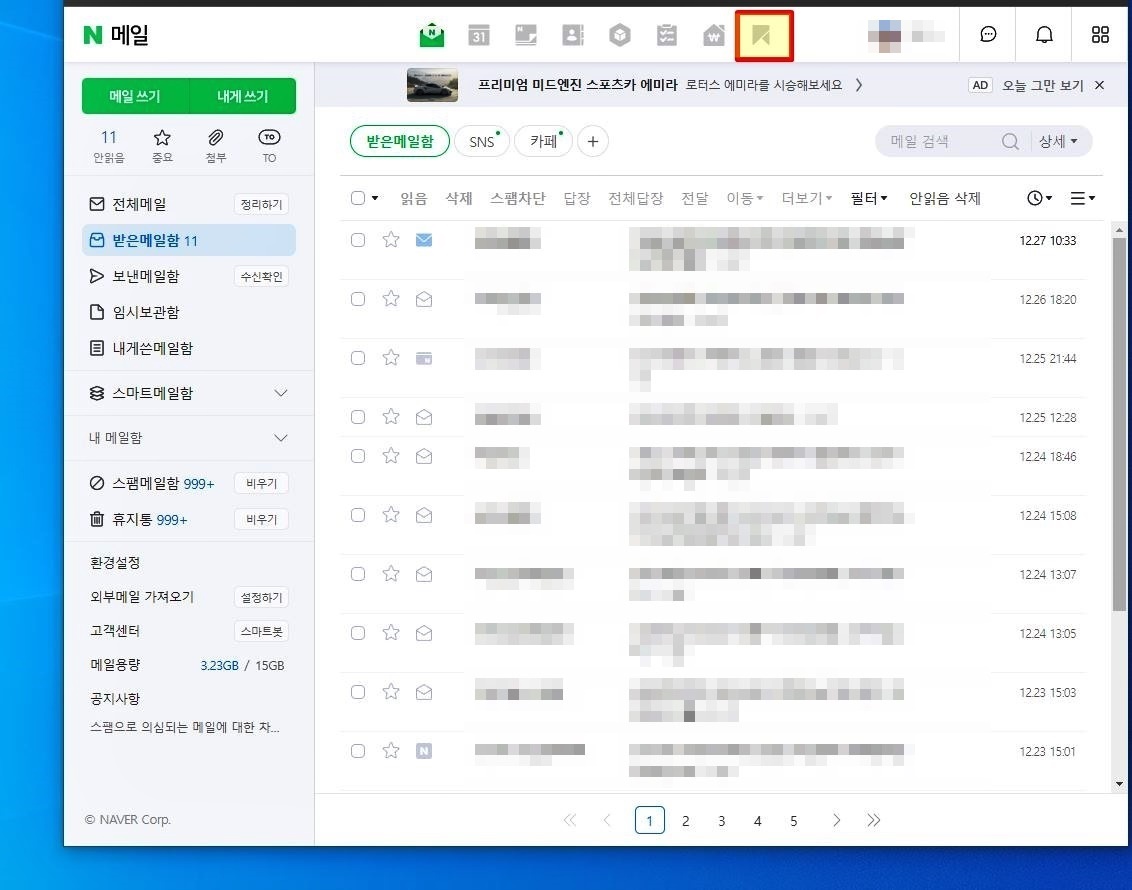Check the mail received 12.27 10:33

[x=357, y=240]
